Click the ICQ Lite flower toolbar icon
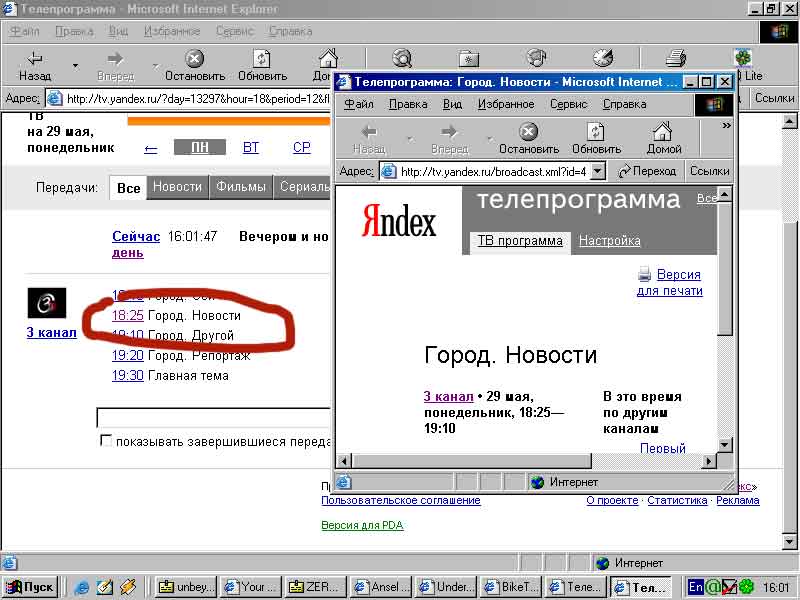The height and width of the screenshot is (600, 800). [743, 58]
